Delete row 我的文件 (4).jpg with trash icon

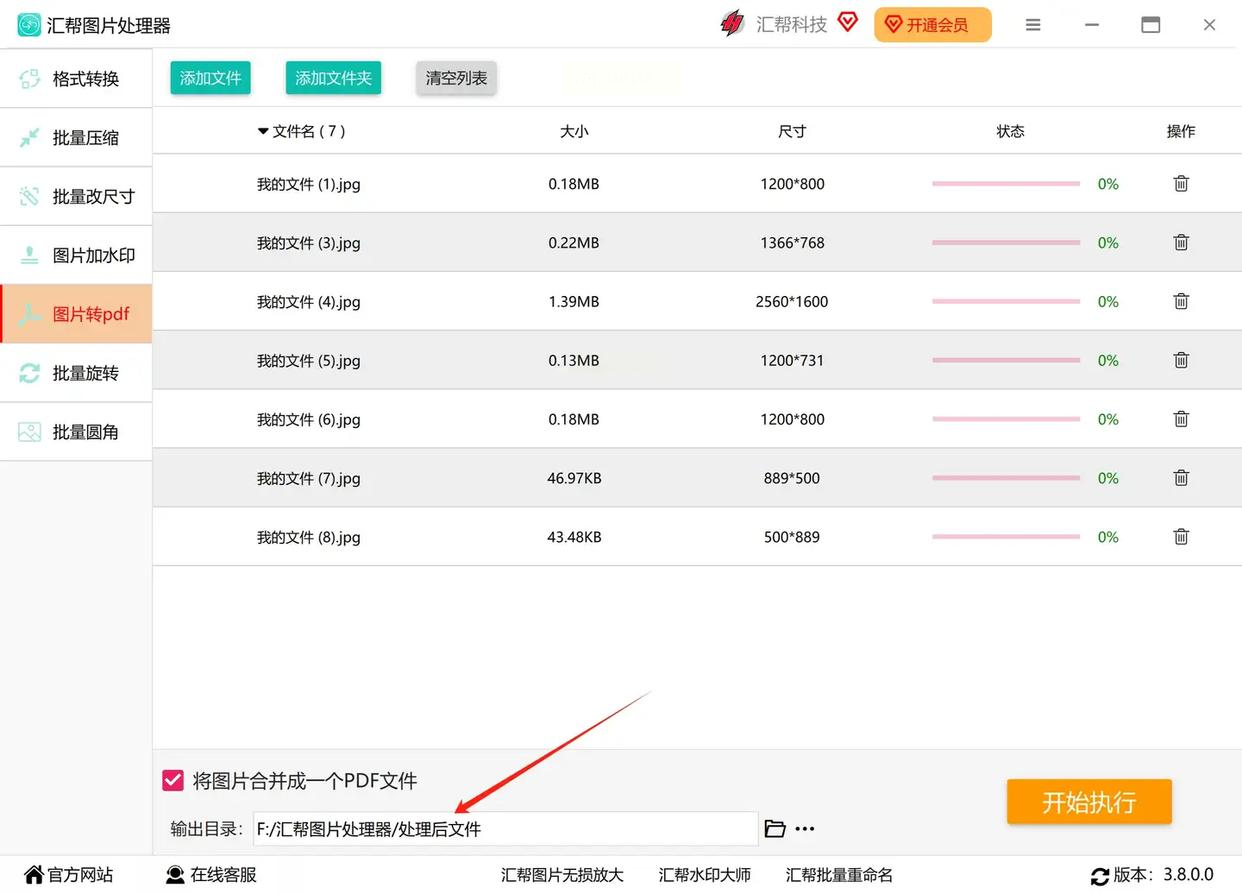click(x=1181, y=301)
